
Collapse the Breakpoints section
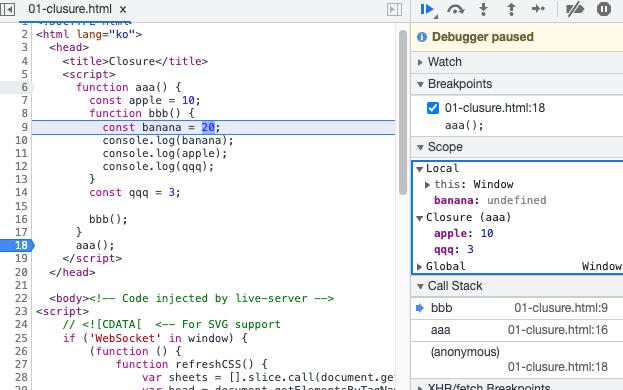[420, 84]
